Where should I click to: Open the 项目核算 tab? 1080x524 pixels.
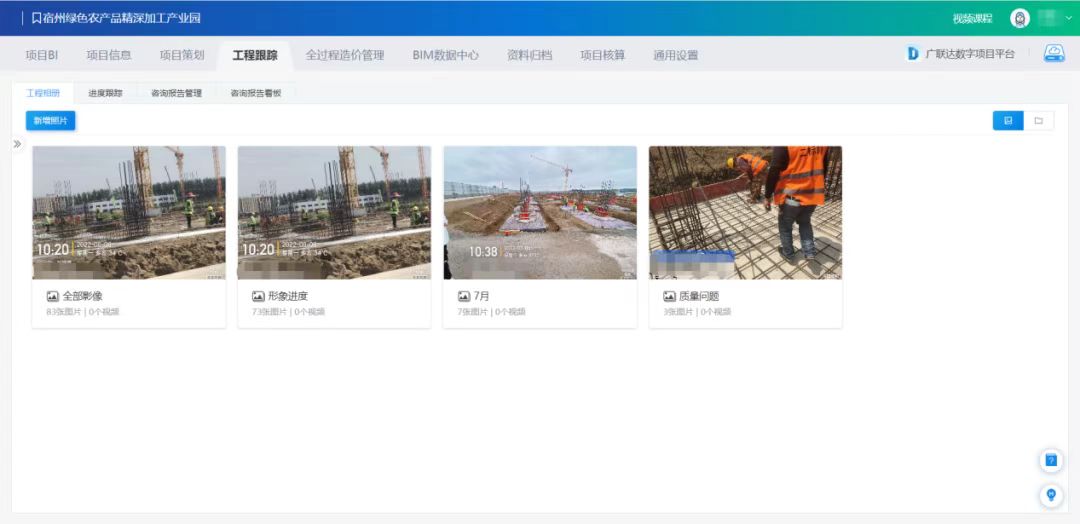coord(603,56)
